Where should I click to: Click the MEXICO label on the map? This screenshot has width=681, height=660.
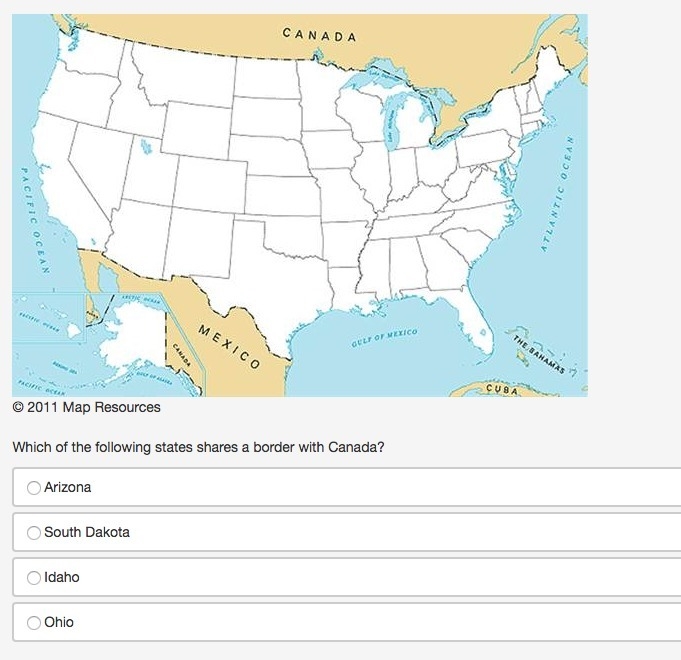229,346
